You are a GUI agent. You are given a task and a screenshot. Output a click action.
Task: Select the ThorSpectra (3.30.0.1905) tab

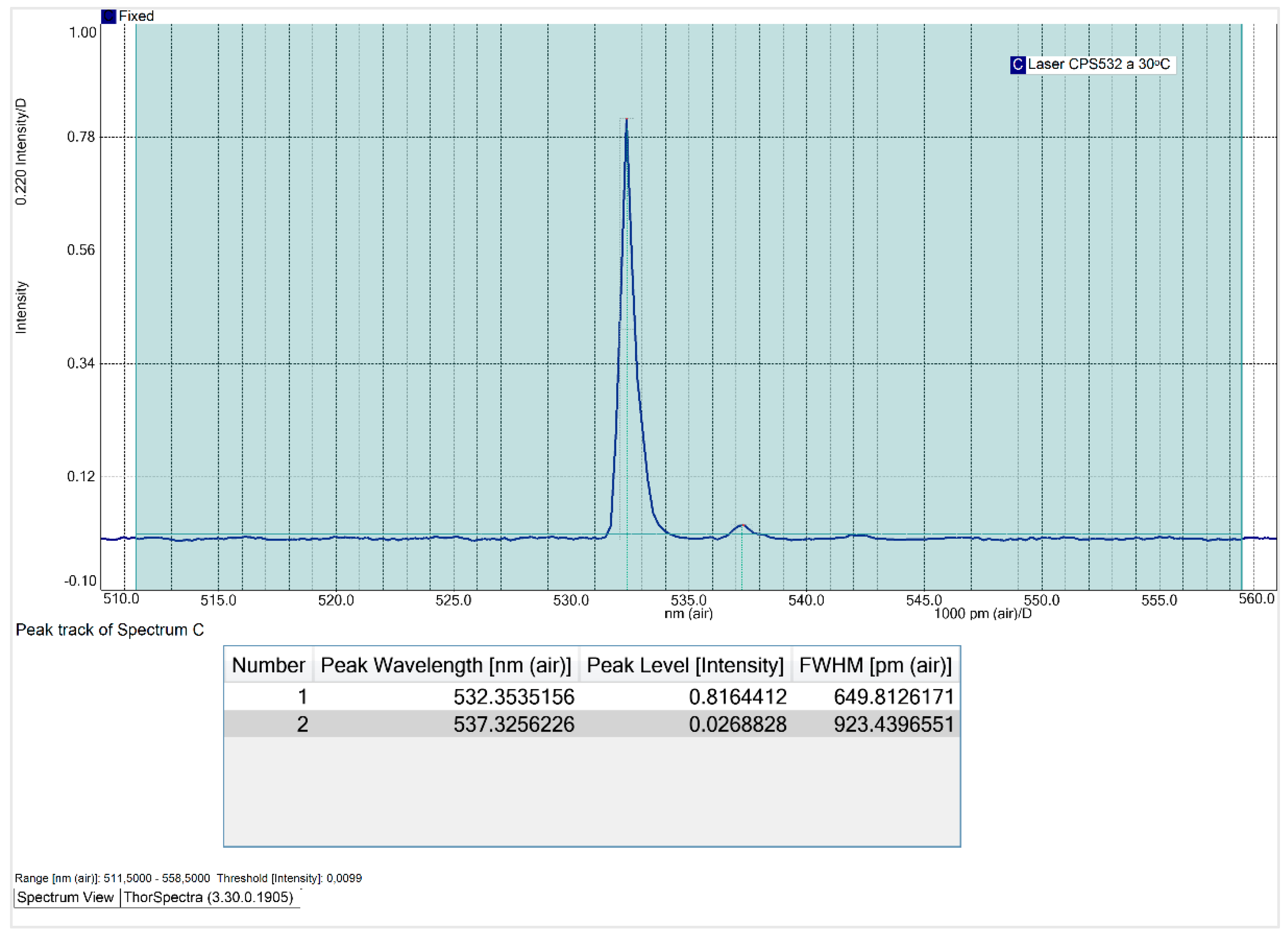click(x=208, y=897)
